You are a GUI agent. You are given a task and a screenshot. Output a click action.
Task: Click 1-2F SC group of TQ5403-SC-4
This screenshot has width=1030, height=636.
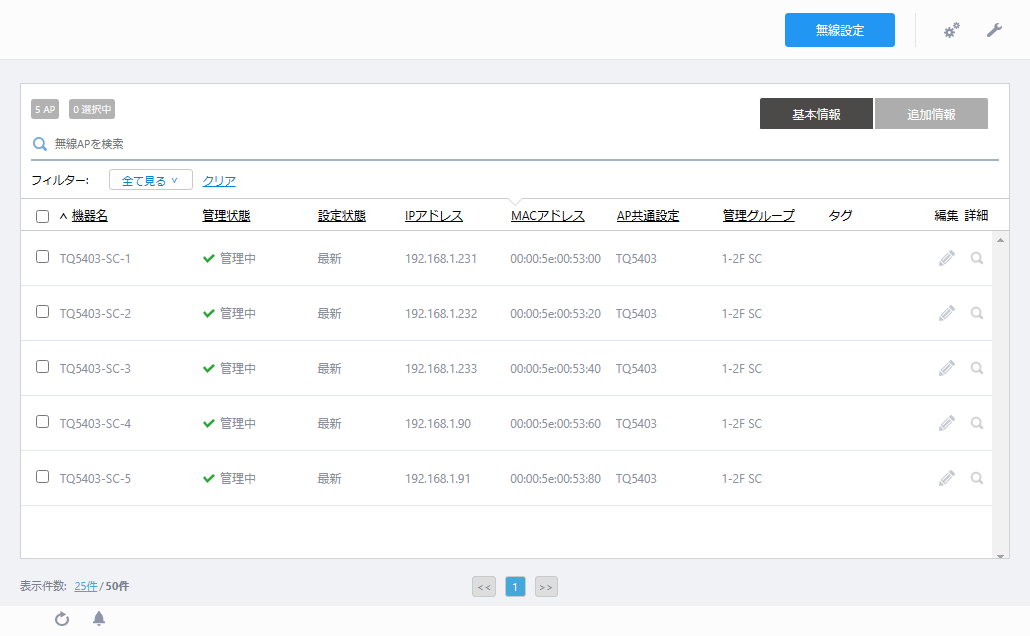pos(742,423)
